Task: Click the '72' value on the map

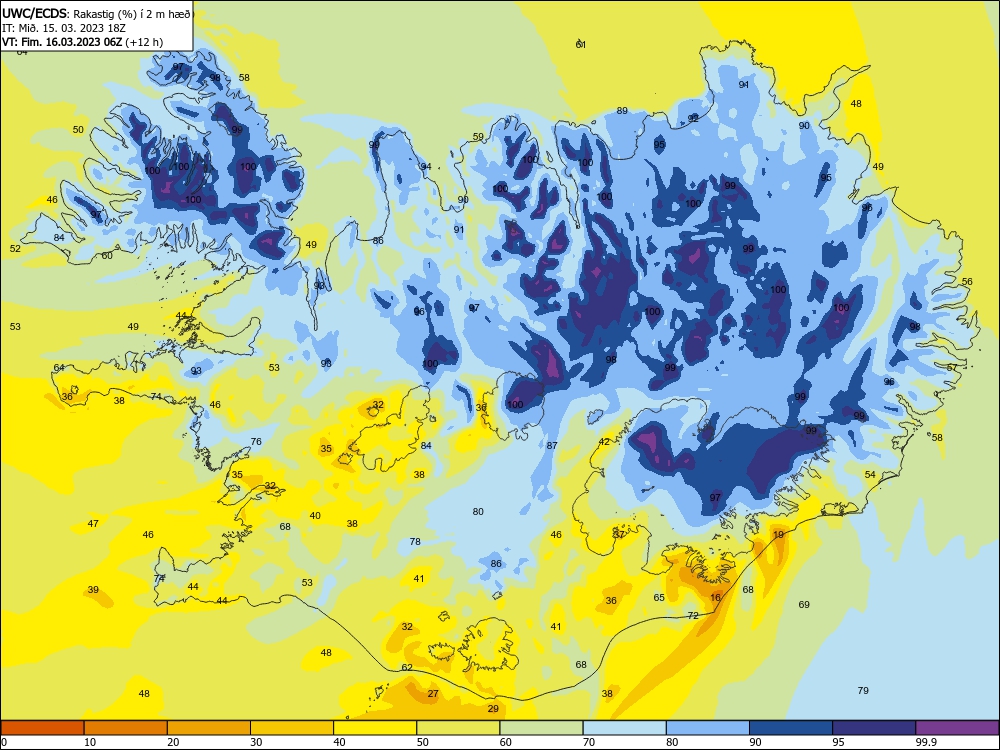Action: pyautogui.click(x=693, y=615)
